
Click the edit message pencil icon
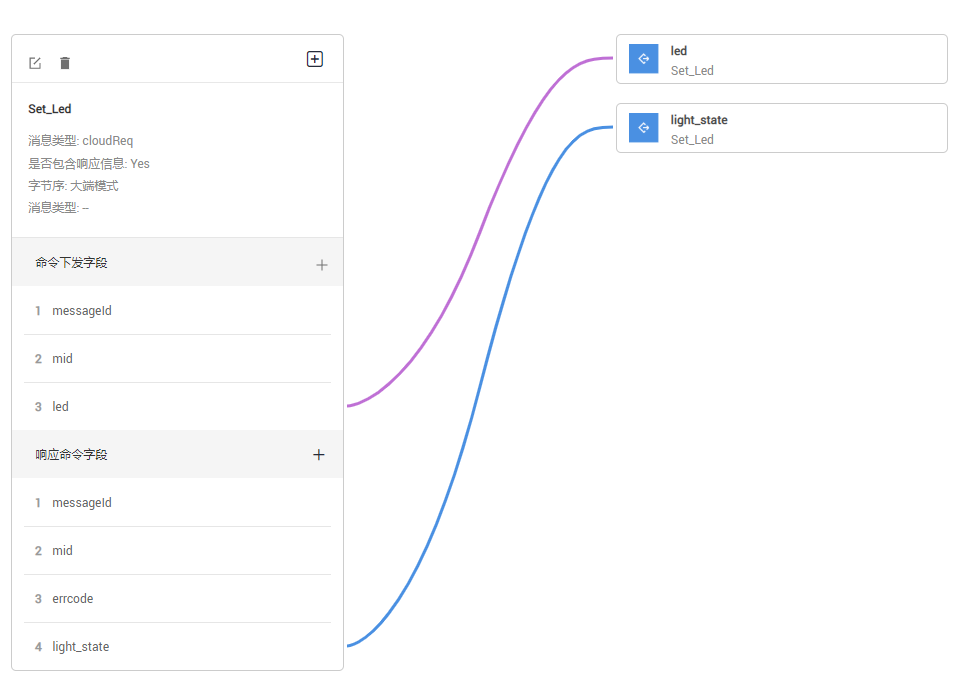[x=35, y=63]
